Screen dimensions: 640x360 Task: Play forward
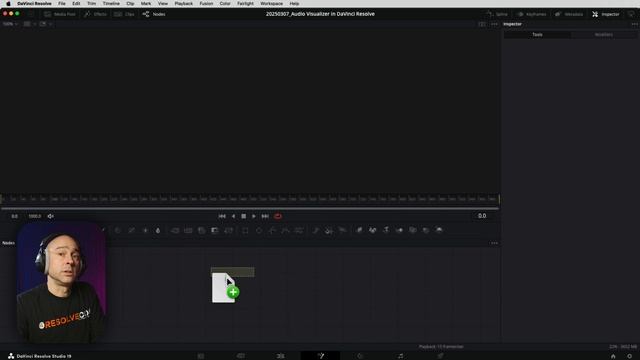(x=254, y=216)
